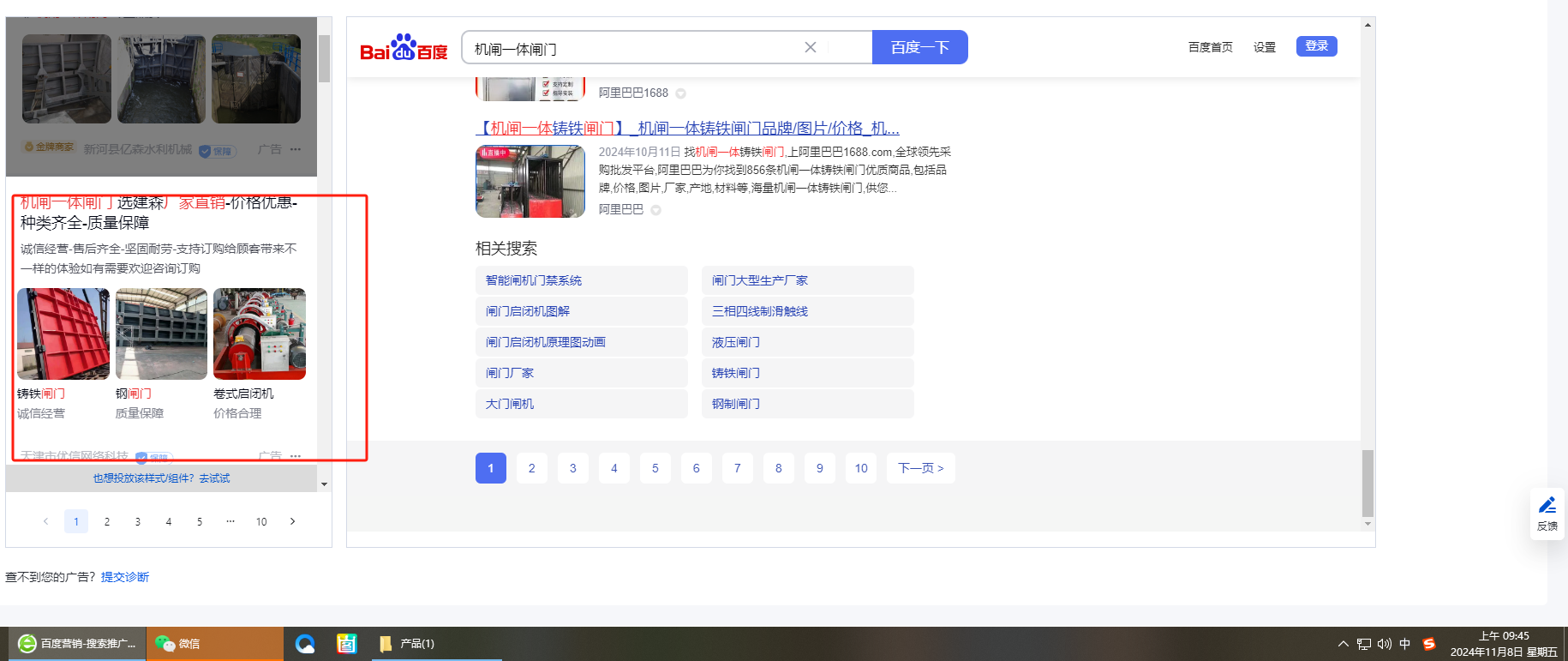The height and width of the screenshot is (661, 1568).
Task: Go to Baidu results page 8
Action: [x=779, y=468]
